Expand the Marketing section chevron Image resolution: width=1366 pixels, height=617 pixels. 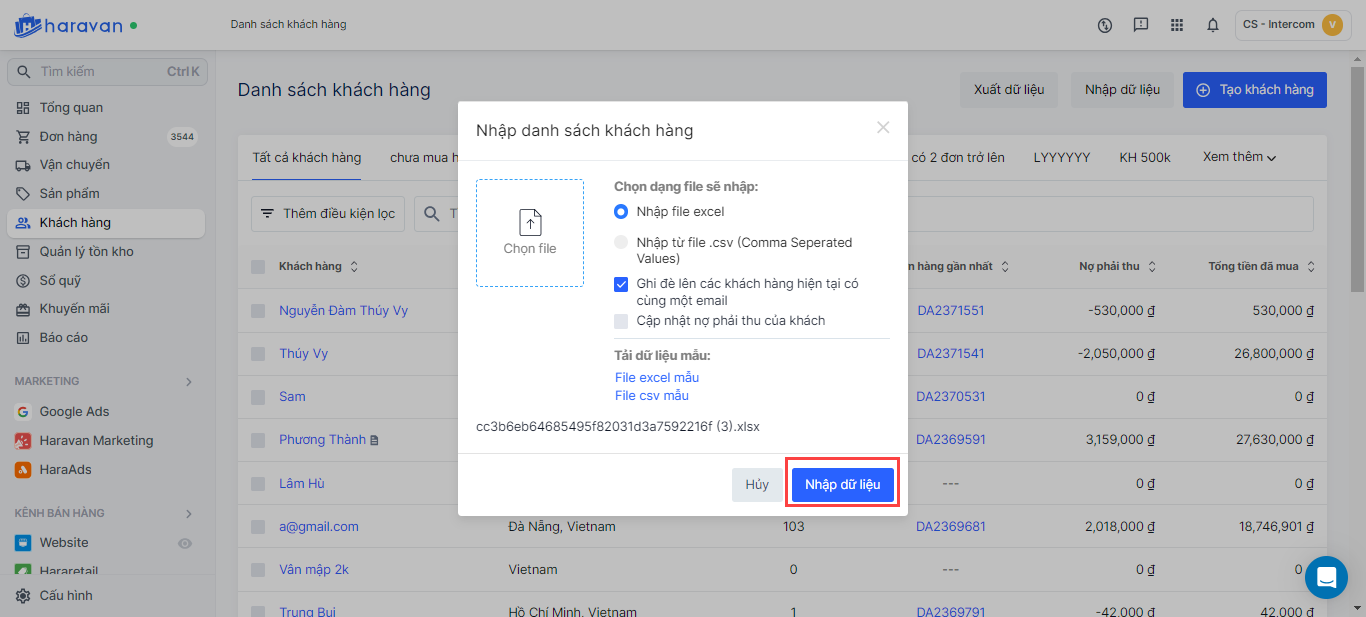point(188,381)
